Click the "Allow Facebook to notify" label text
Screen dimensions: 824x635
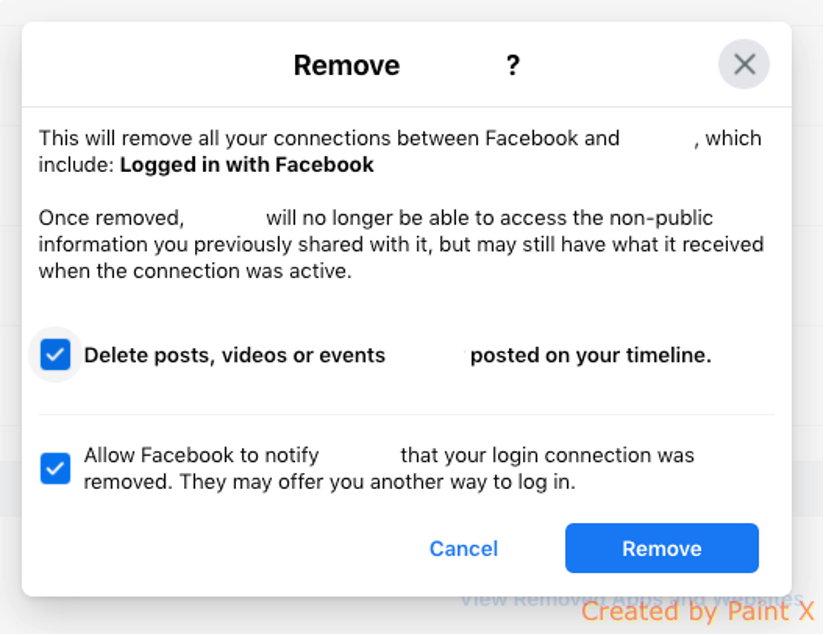coord(201,455)
